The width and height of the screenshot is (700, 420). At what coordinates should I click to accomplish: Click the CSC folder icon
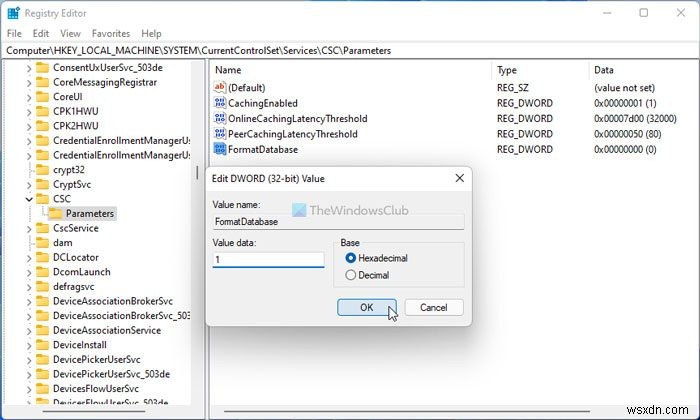[x=42, y=199]
